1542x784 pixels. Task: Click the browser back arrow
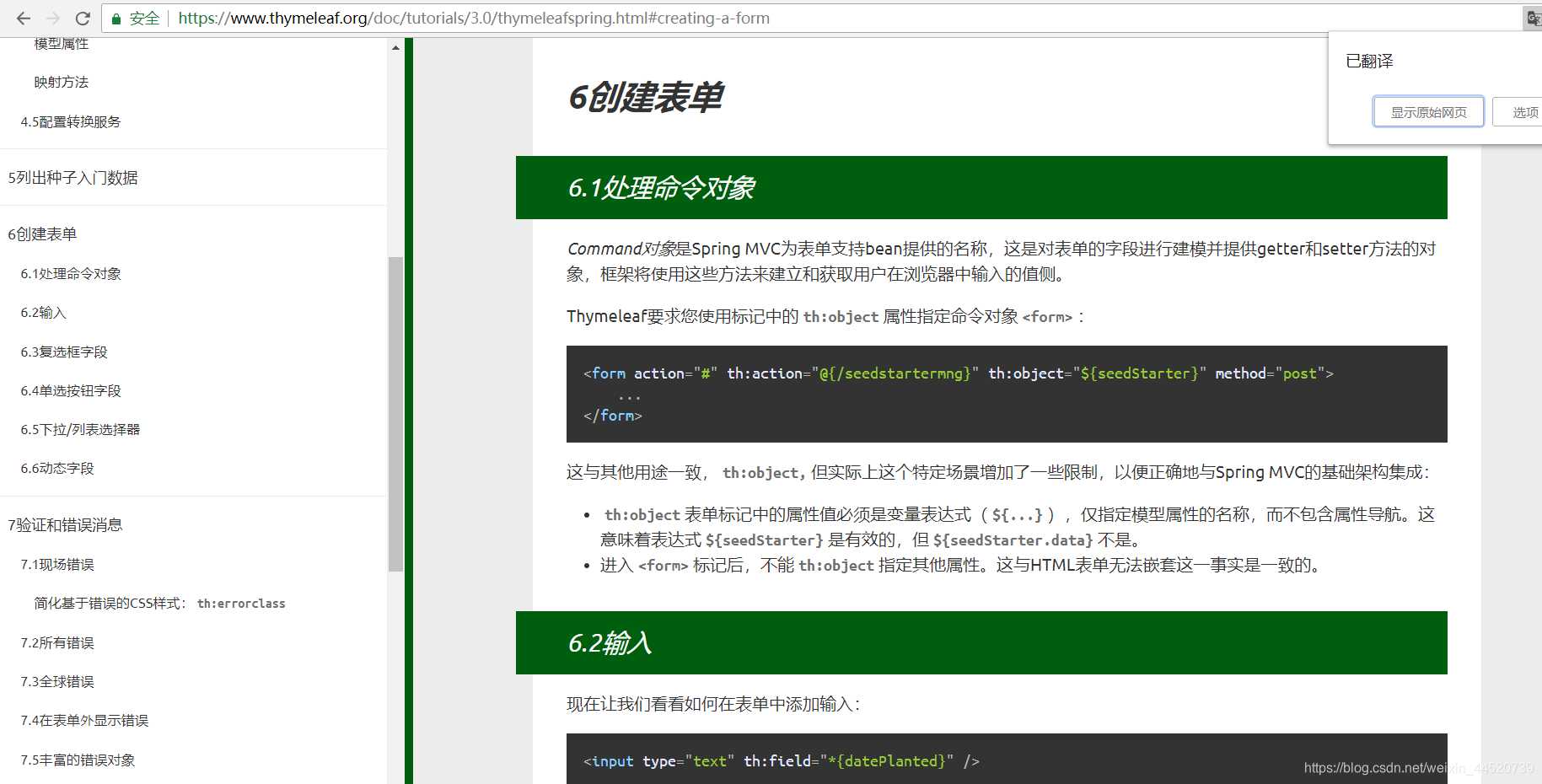click(23, 18)
